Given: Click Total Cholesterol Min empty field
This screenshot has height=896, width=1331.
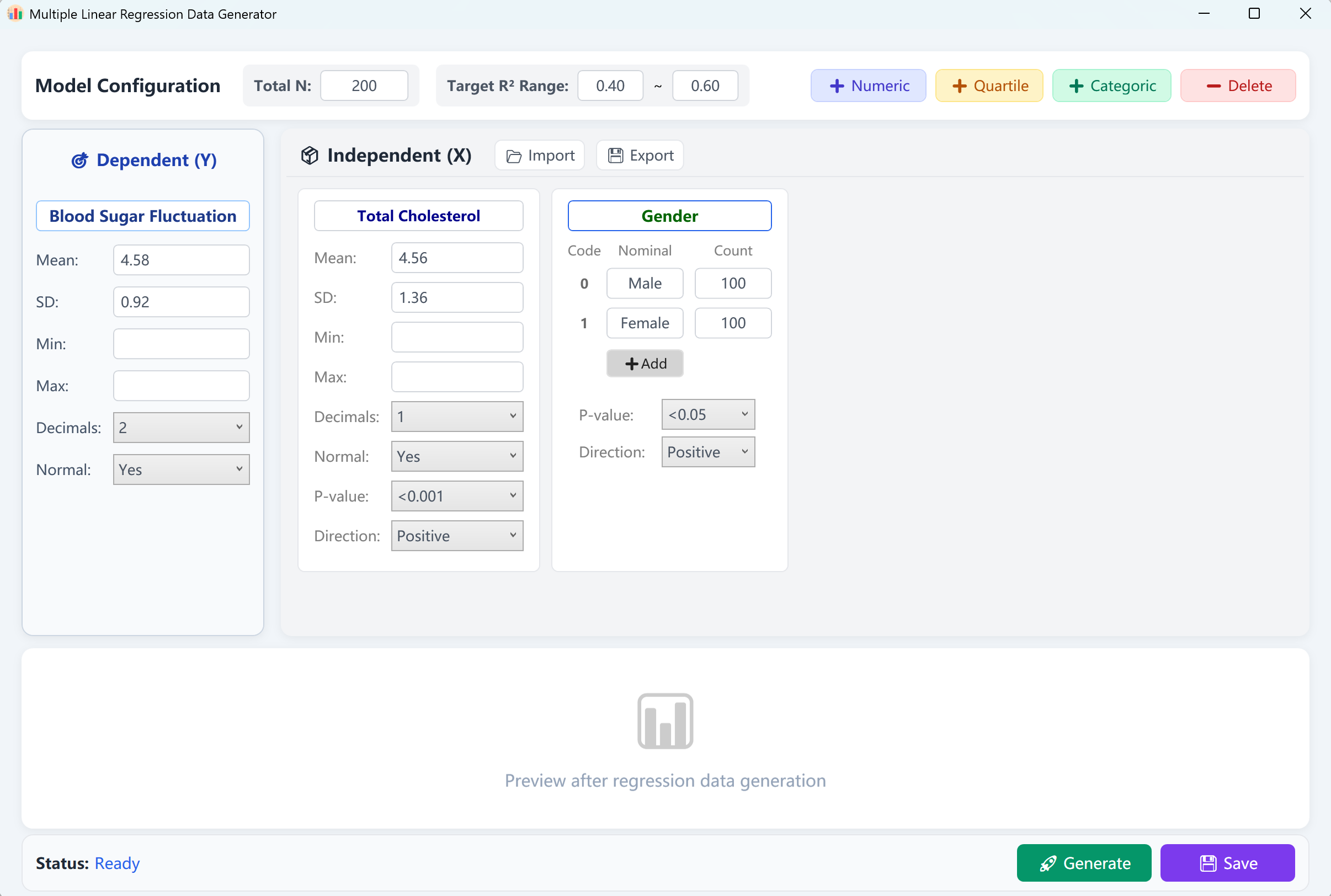Looking at the screenshot, I should tap(456, 337).
